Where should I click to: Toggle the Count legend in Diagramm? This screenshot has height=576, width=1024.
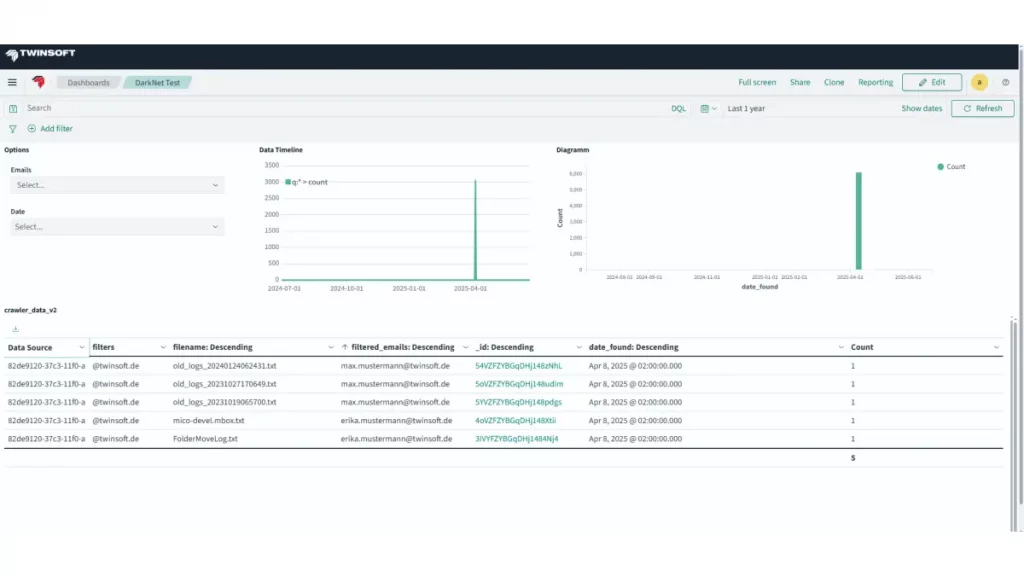tap(951, 167)
